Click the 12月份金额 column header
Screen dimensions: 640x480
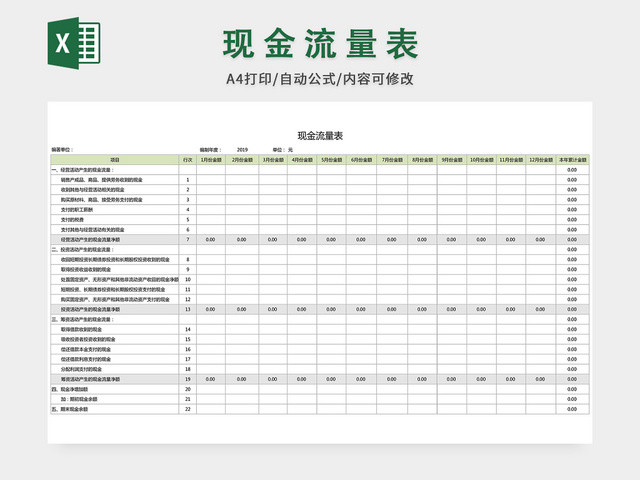pyautogui.click(x=541, y=160)
